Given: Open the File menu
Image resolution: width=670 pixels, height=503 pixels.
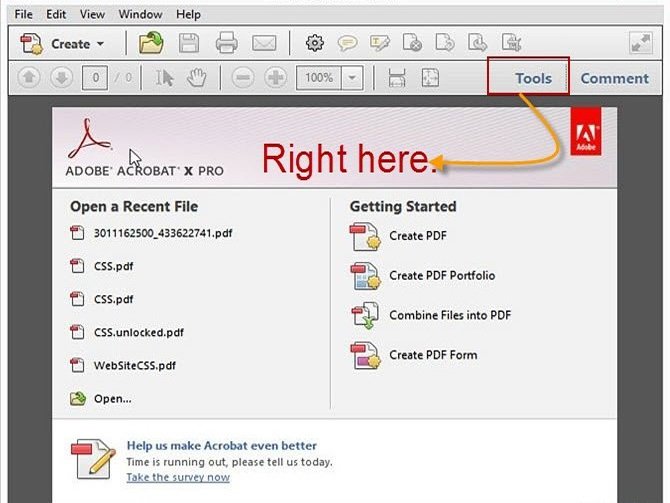Looking at the screenshot, I should click(23, 15).
